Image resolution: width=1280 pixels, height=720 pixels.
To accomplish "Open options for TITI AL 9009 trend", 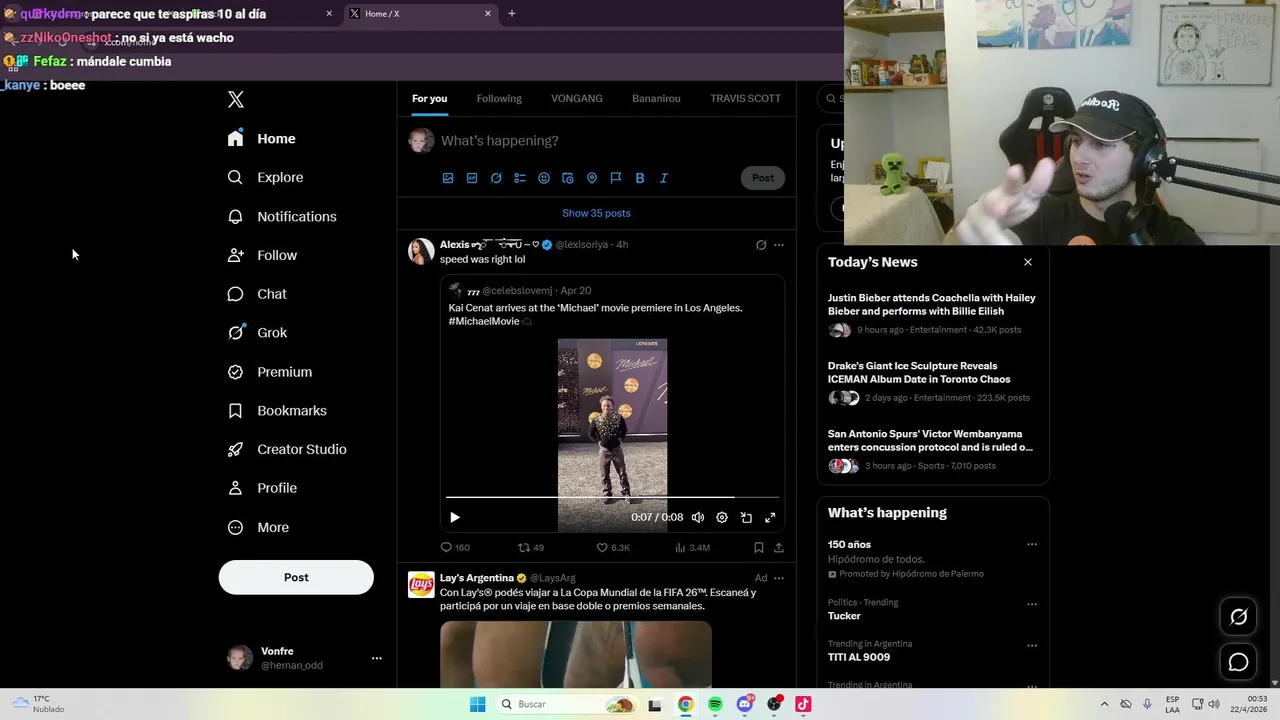I will pos(1032,645).
